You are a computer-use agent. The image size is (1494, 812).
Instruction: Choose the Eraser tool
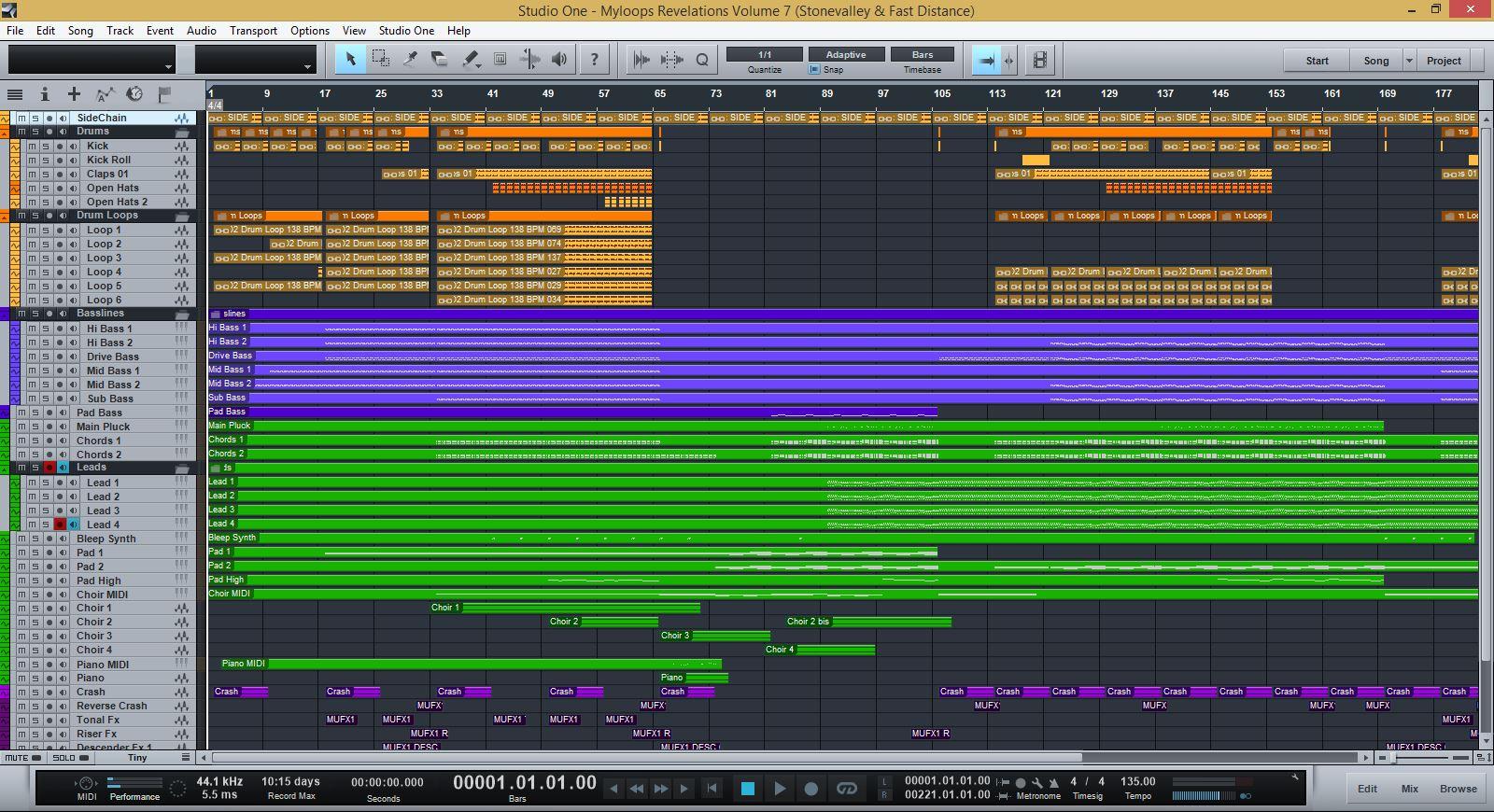pyautogui.click(x=440, y=60)
